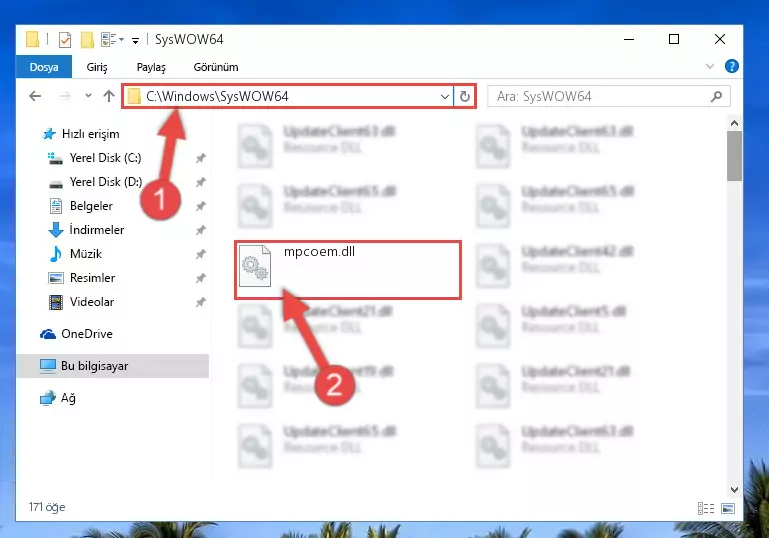Click the address bar path C:\Windows\SysWOW64
Viewport: 769px width, 538px height.
[x=217, y=97]
